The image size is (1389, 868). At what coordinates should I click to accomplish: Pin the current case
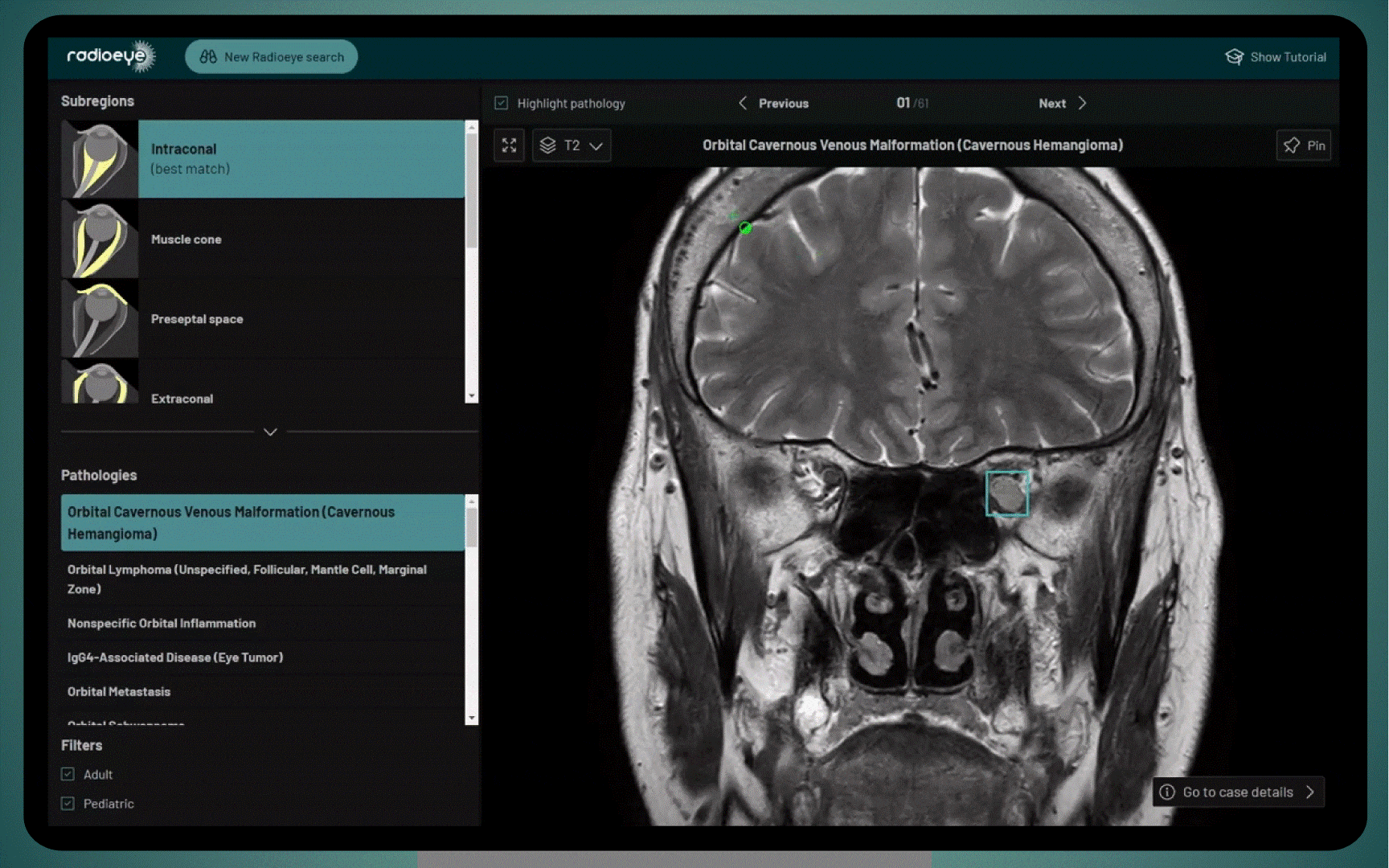(x=1304, y=145)
